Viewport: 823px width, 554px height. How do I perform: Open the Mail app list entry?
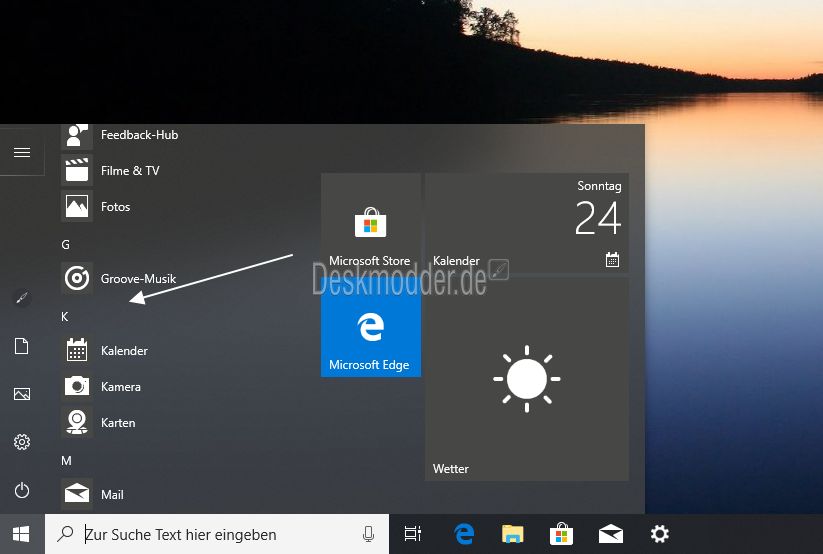(x=93, y=494)
